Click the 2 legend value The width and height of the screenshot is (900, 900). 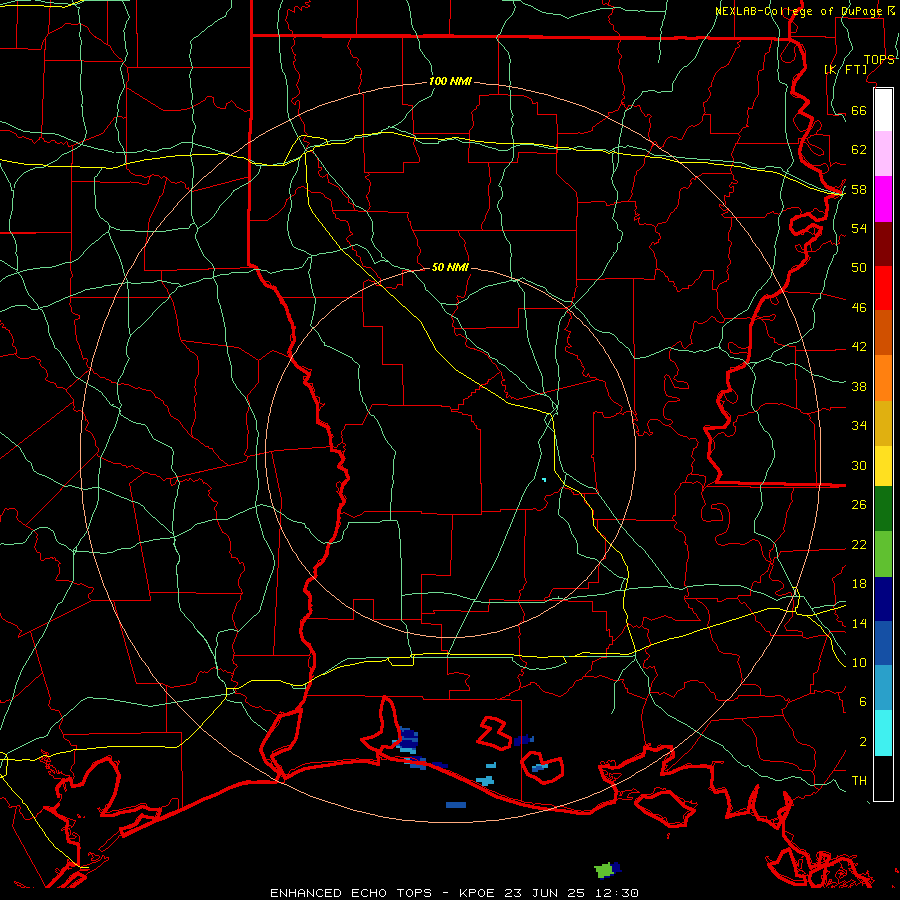pyautogui.click(x=862, y=742)
